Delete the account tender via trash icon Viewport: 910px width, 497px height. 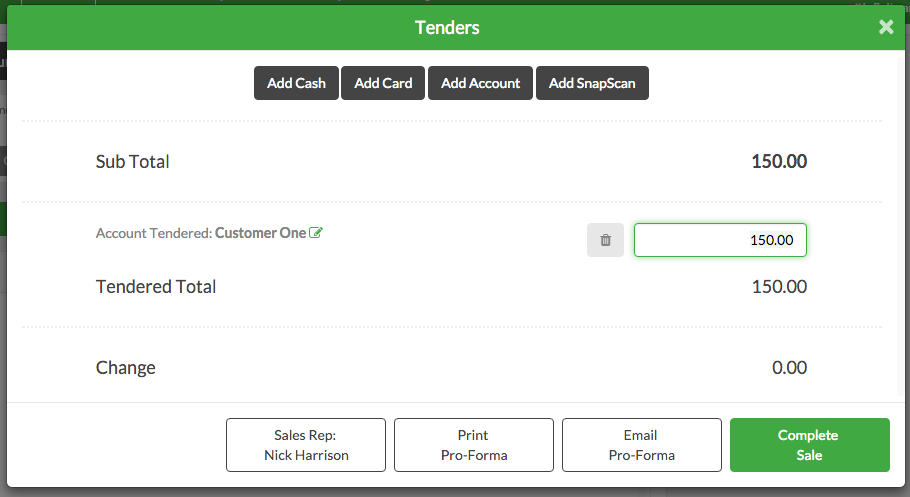pos(605,240)
